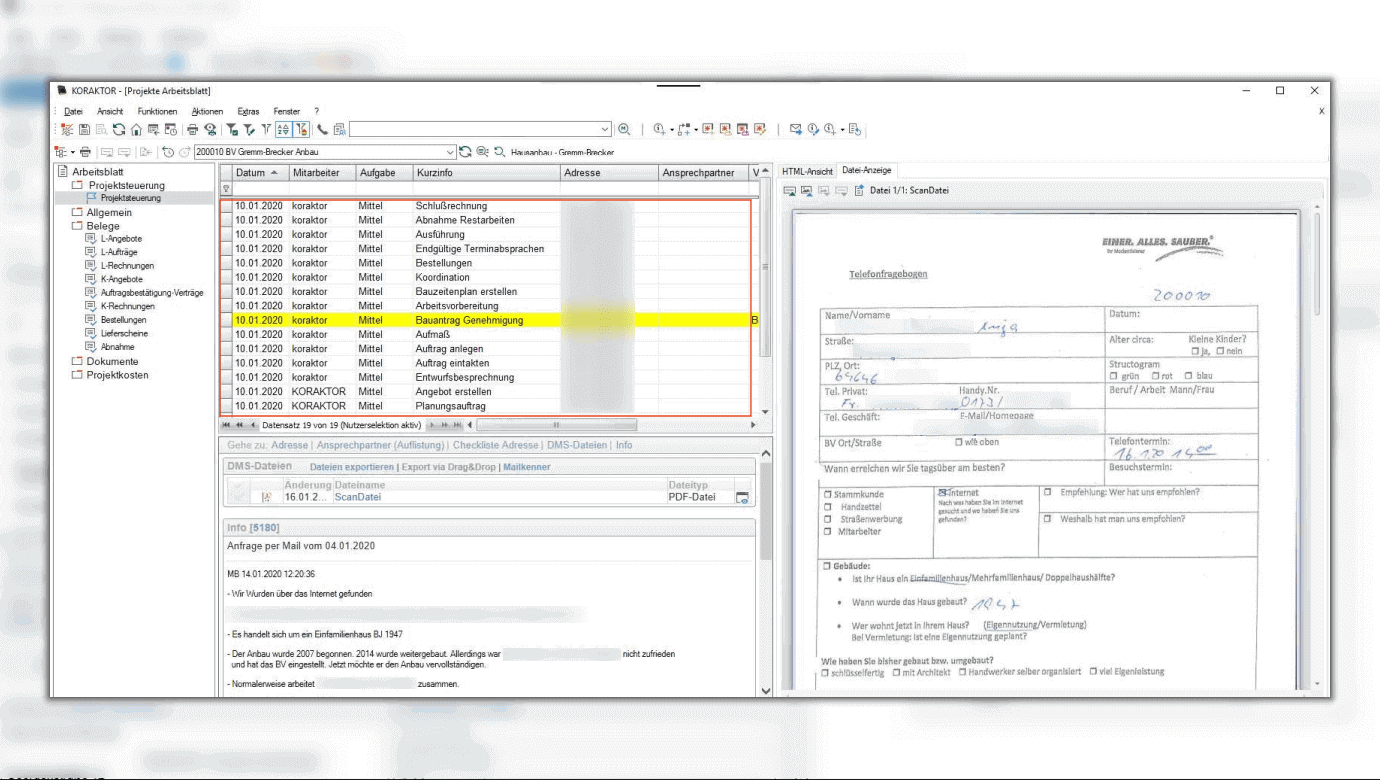Switch to the HTML-Ansicht tab
Viewport: 1380px width, 780px height.
807,171
